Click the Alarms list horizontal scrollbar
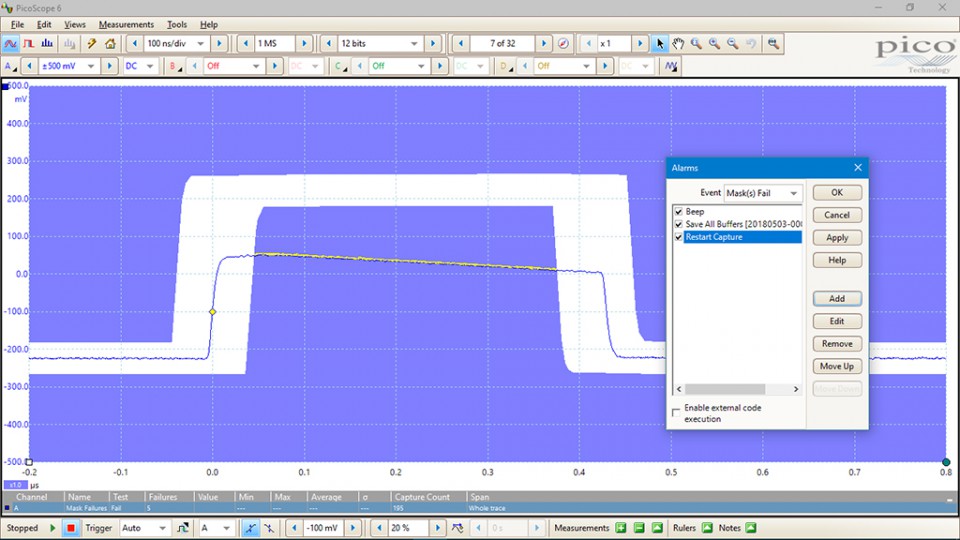 pyautogui.click(x=725, y=389)
